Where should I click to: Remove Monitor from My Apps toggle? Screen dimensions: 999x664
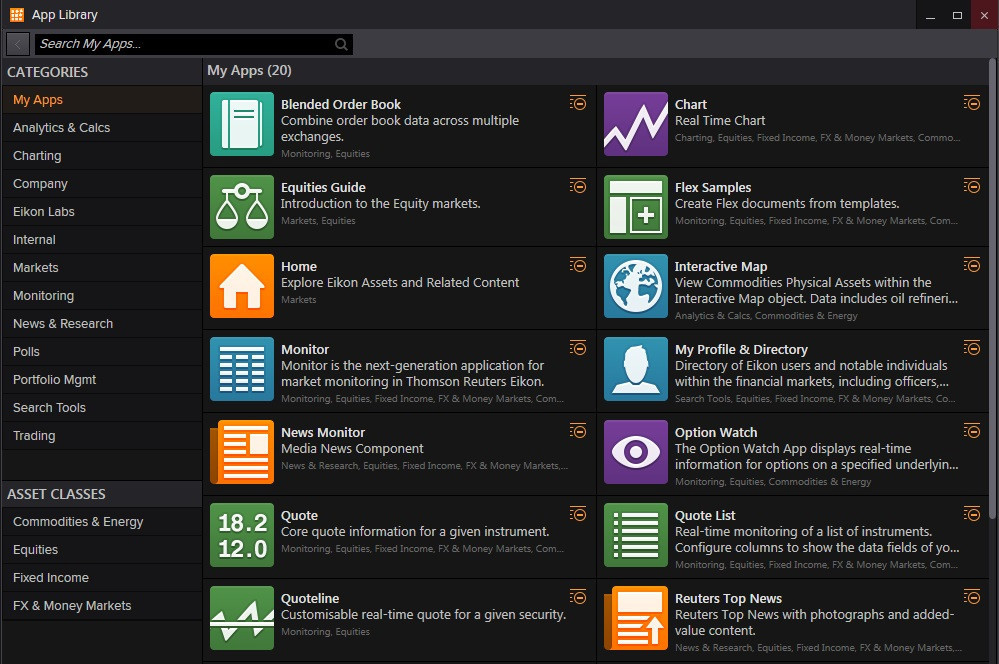coord(578,348)
